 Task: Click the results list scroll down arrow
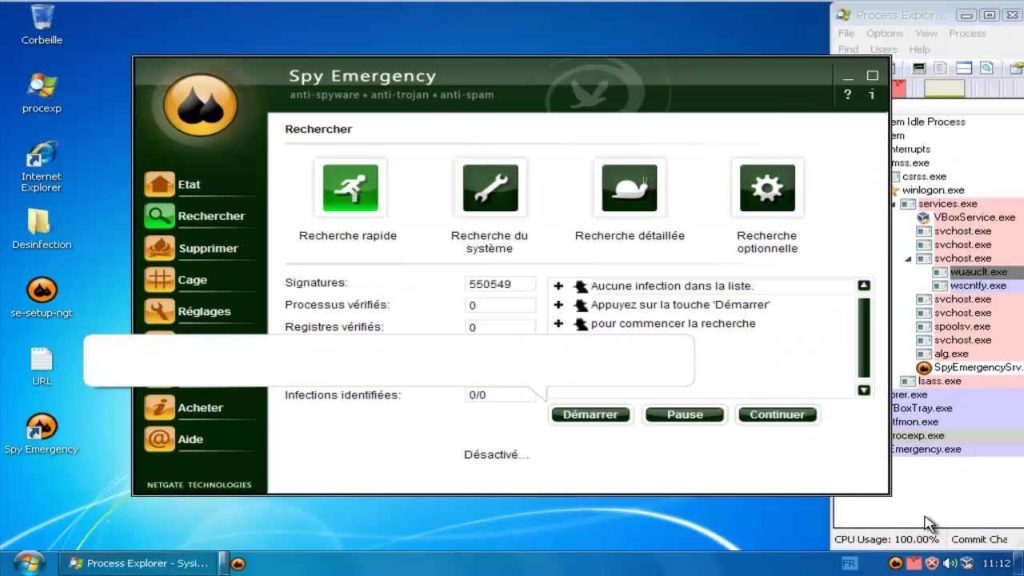pos(864,390)
